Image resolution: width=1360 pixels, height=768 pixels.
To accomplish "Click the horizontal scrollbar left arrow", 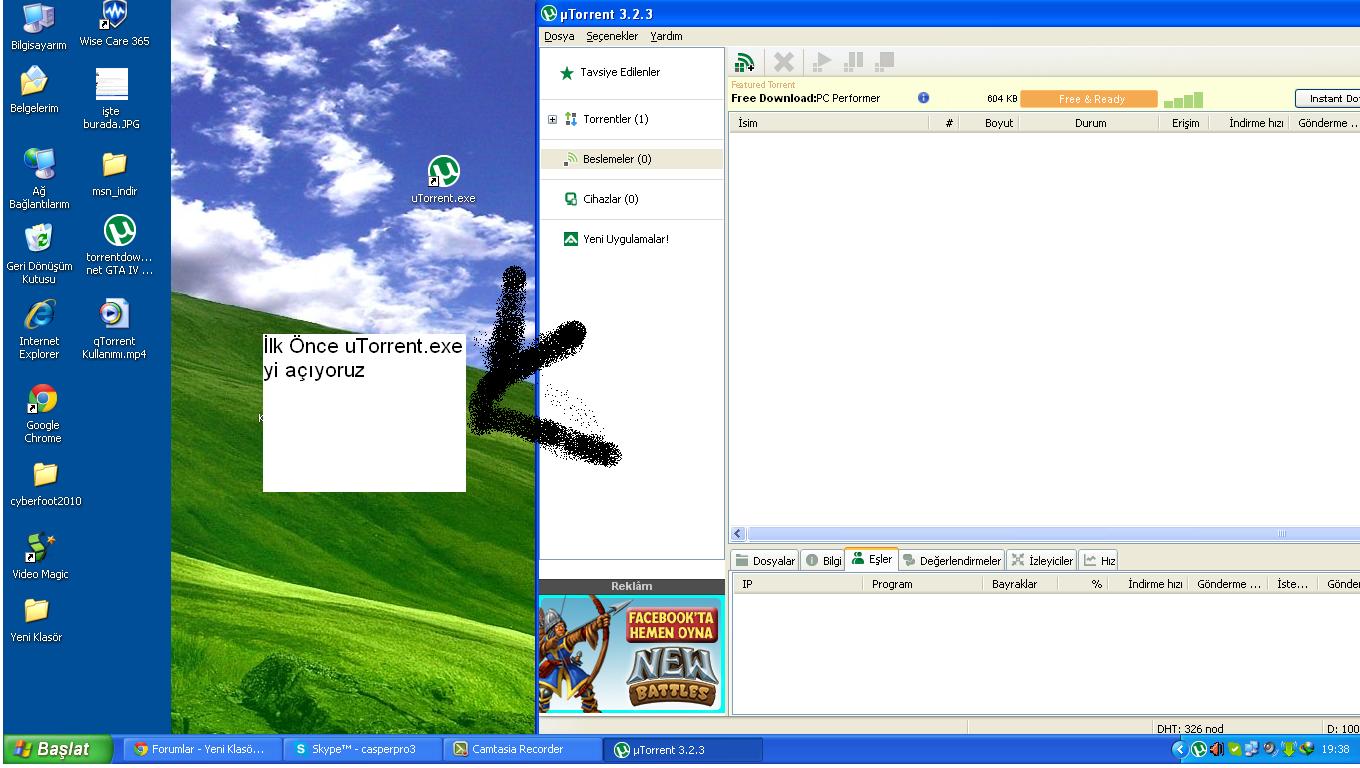I will tap(739, 534).
